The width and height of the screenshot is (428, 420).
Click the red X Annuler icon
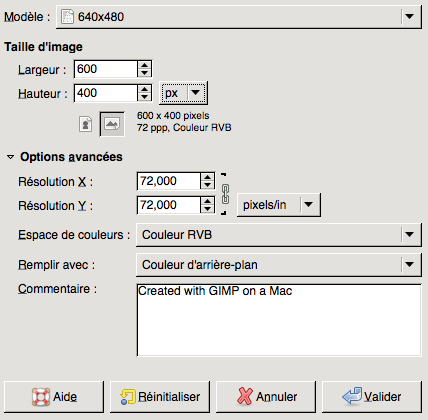pos(245,396)
